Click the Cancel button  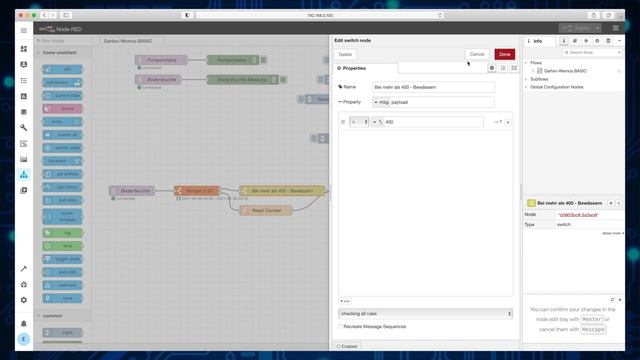(476, 54)
